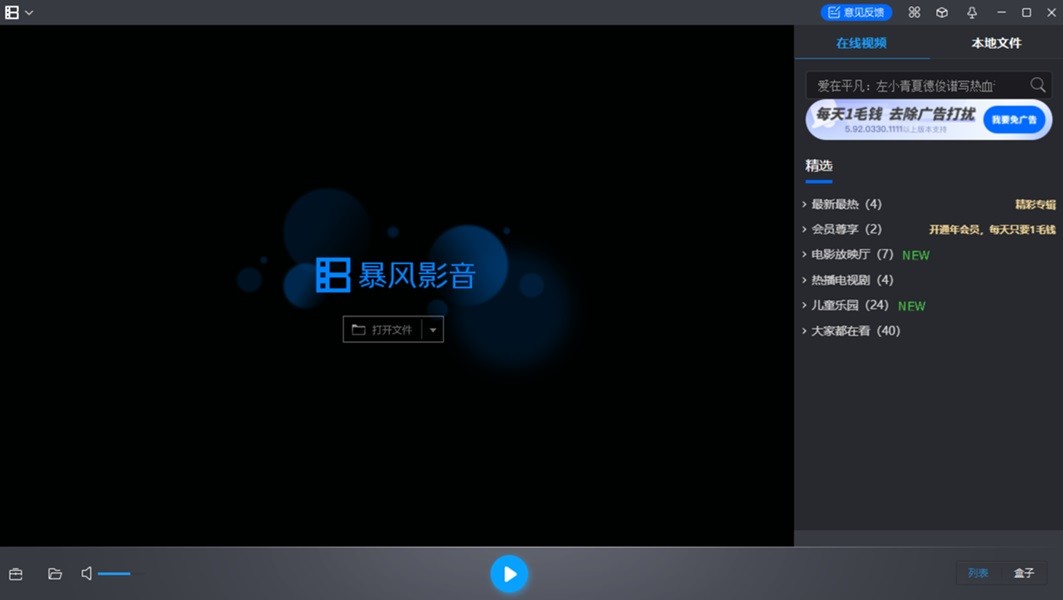Click the app center grid icon
Viewport: 1063px width, 600px height.
click(x=913, y=13)
